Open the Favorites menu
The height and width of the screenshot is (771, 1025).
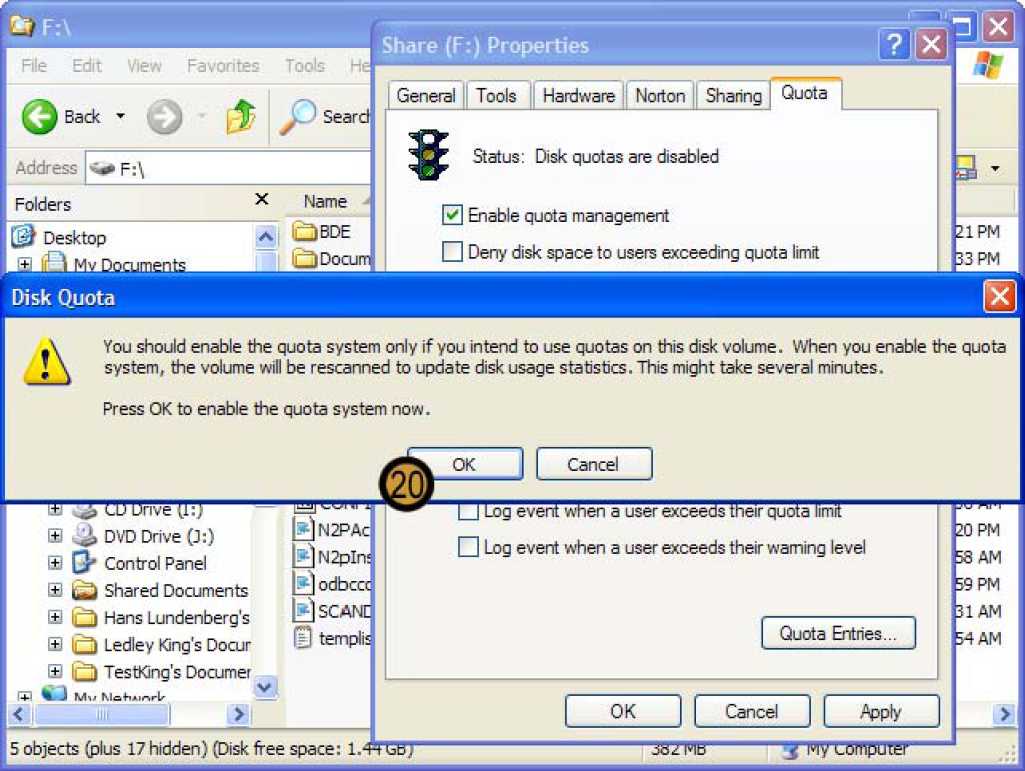(222, 66)
